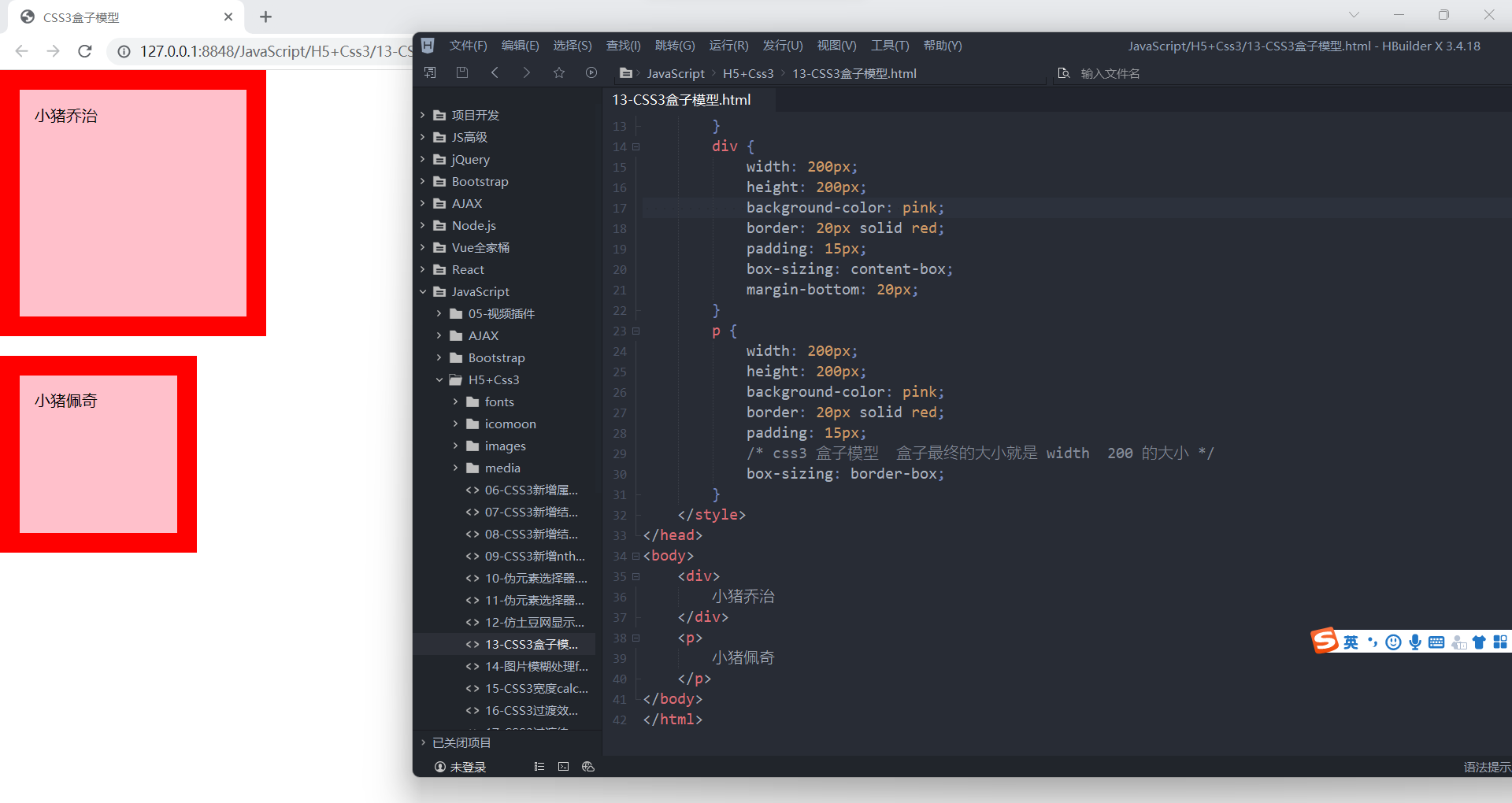Click the web/cloud publish icon at bottom

[x=588, y=766]
